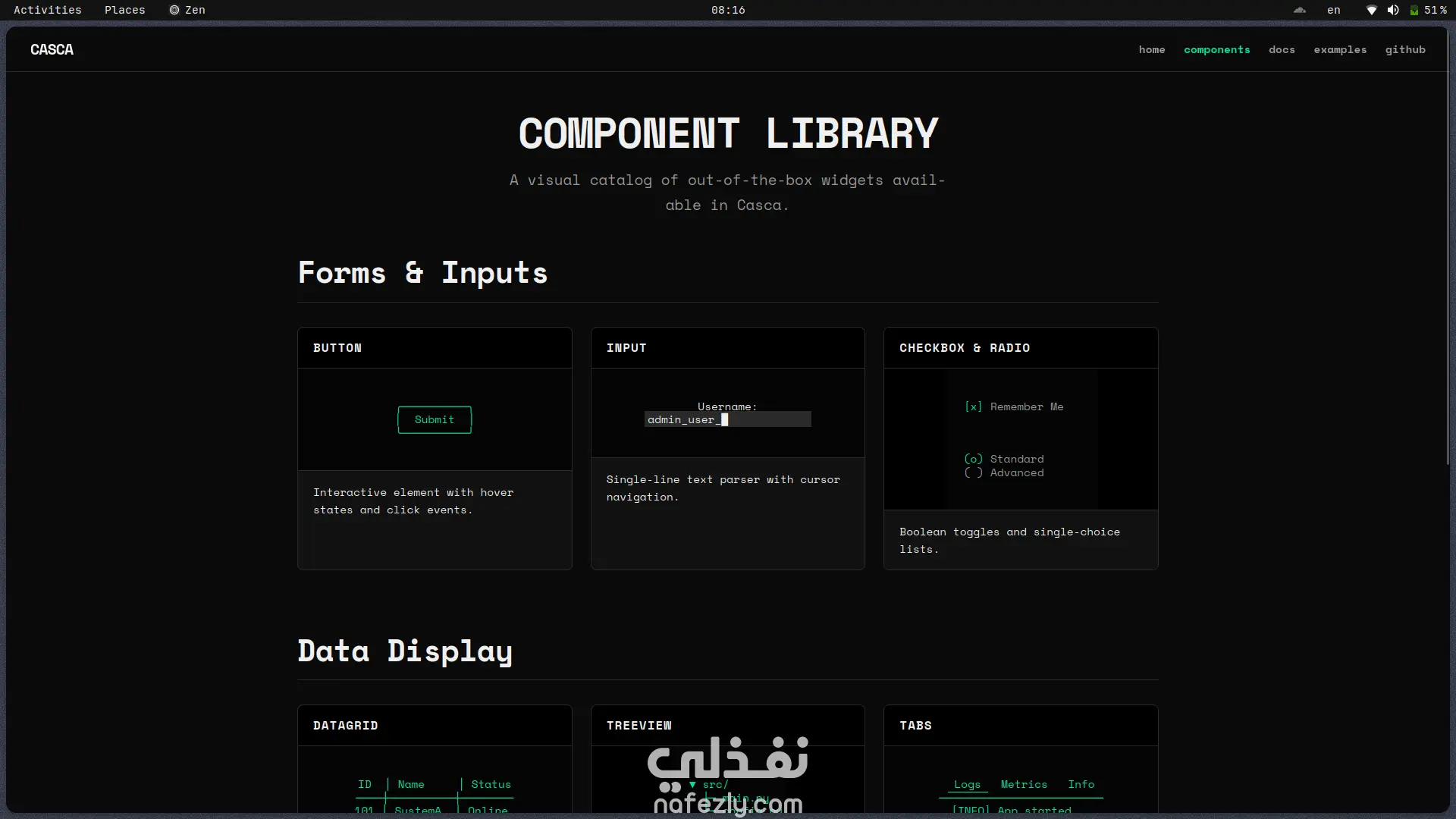Switch to the Info tab
Screen dimensions: 1456x819
point(1081,785)
